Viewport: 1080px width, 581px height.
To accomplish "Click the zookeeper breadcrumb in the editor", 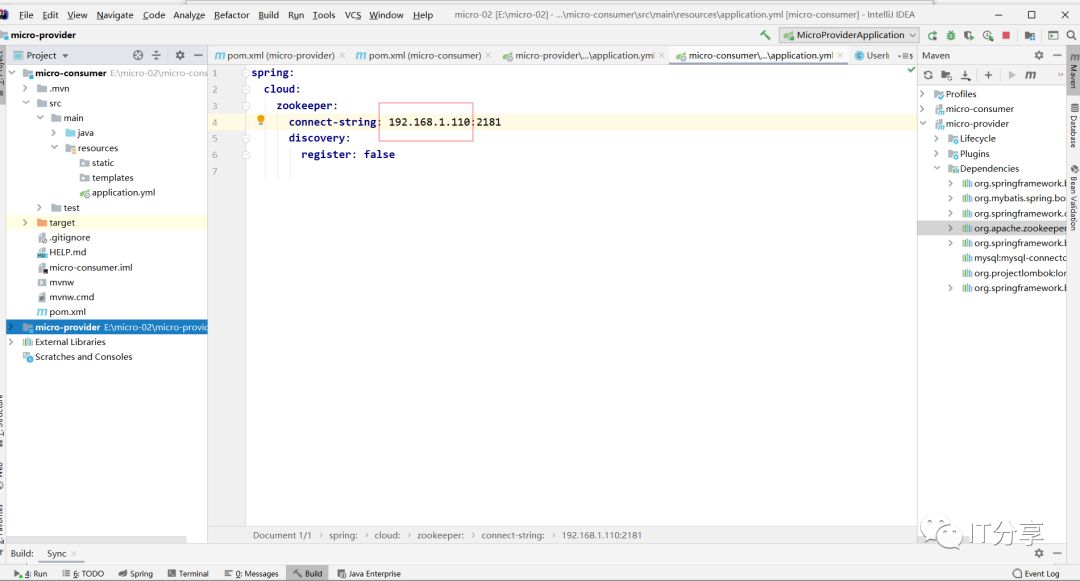I will pos(440,535).
